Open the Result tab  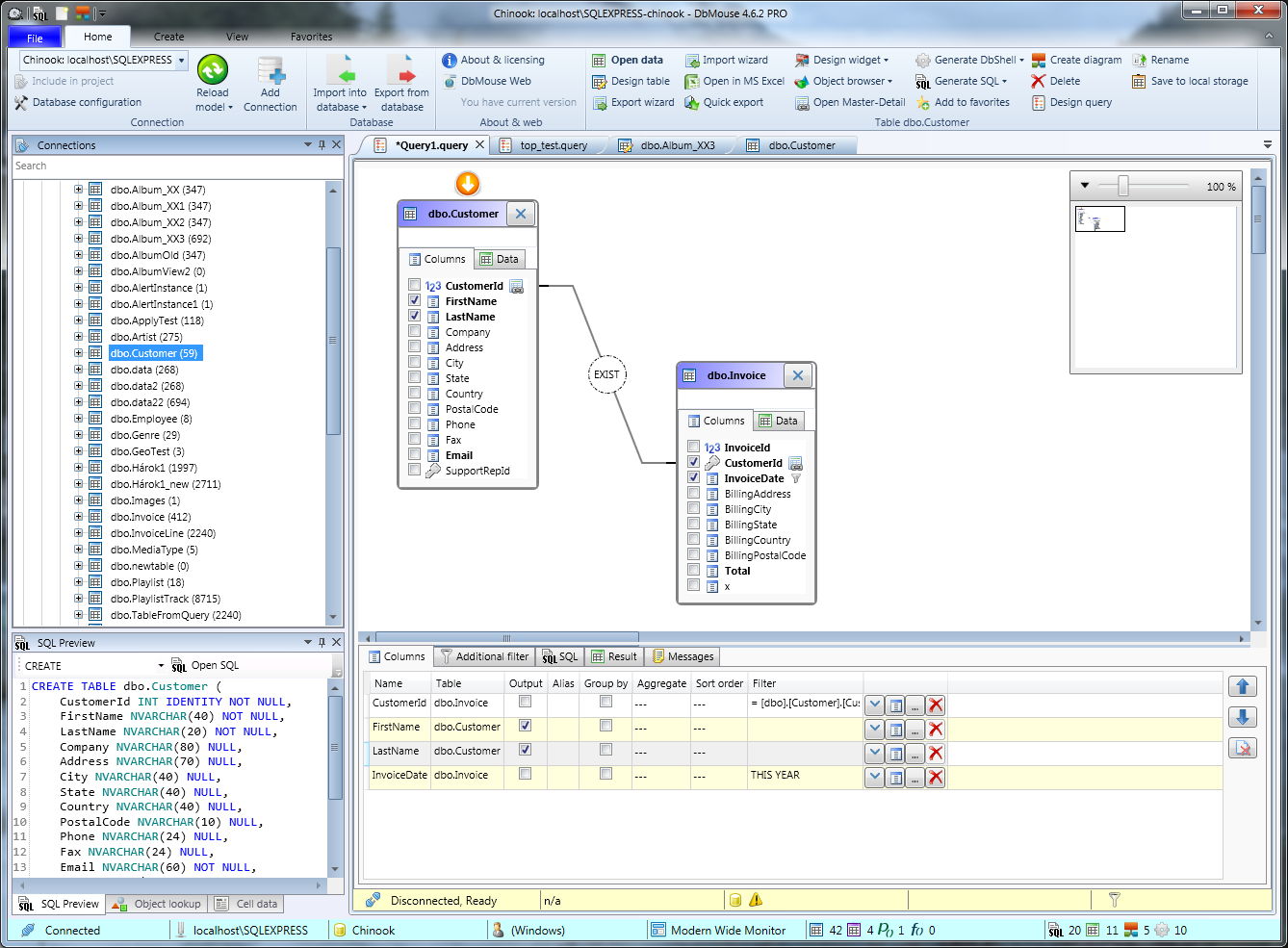coord(613,656)
